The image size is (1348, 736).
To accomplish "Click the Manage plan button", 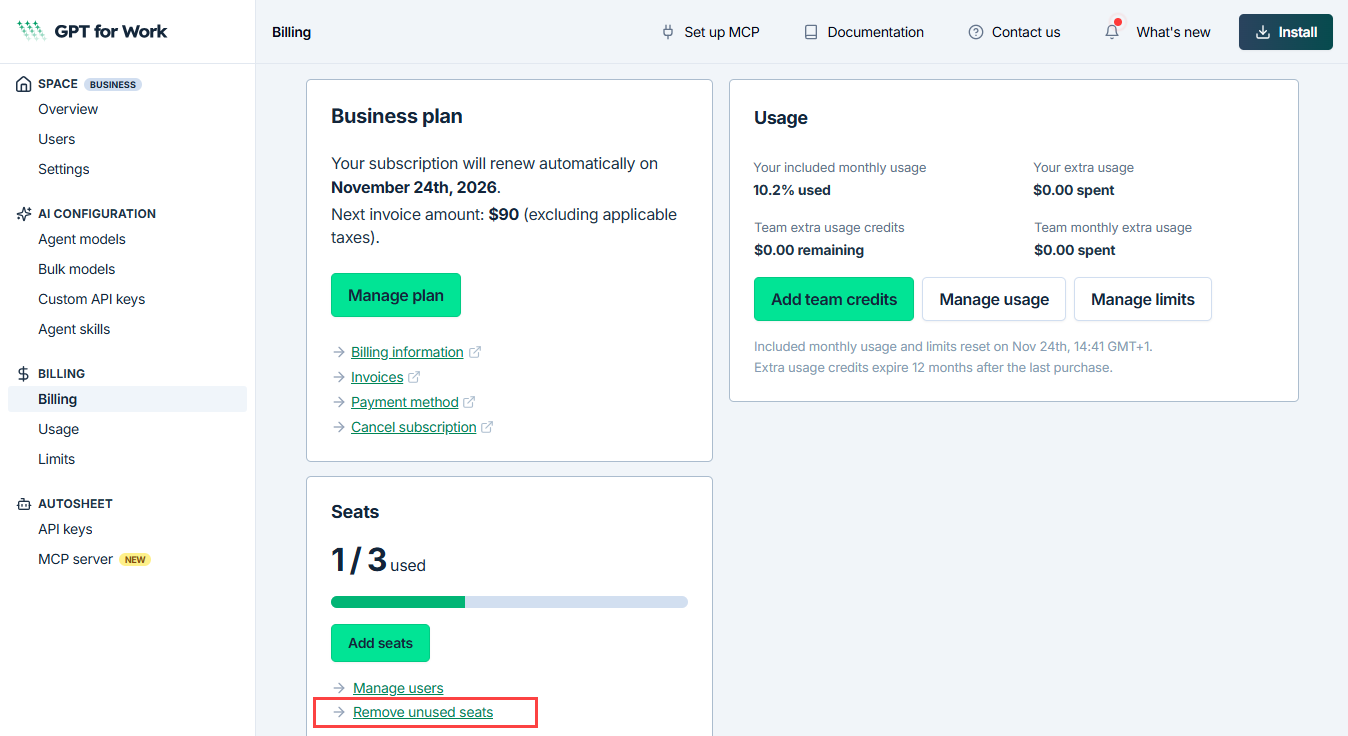I will coord(396,295).
